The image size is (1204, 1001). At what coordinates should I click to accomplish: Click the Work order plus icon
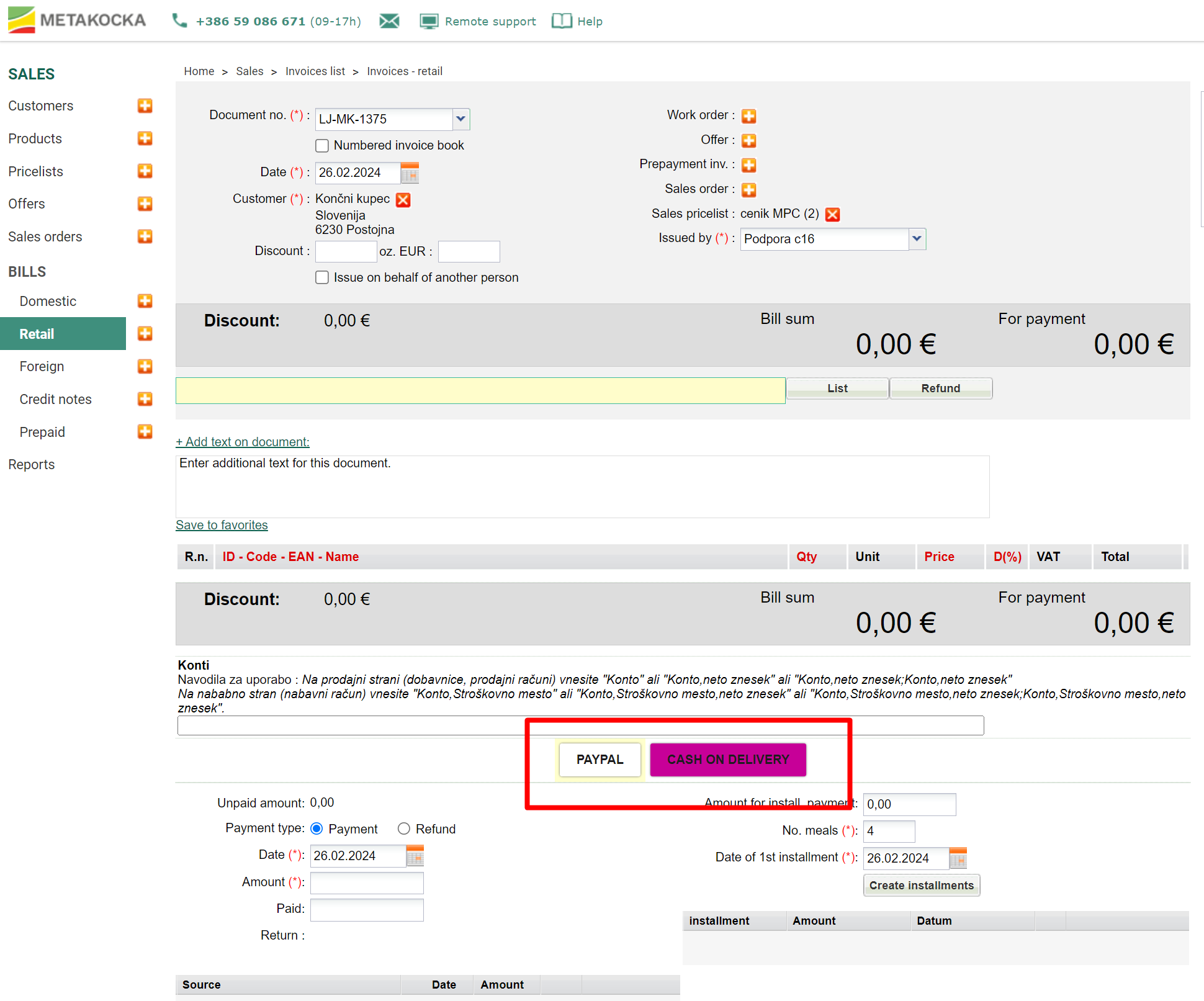point(749,116)
